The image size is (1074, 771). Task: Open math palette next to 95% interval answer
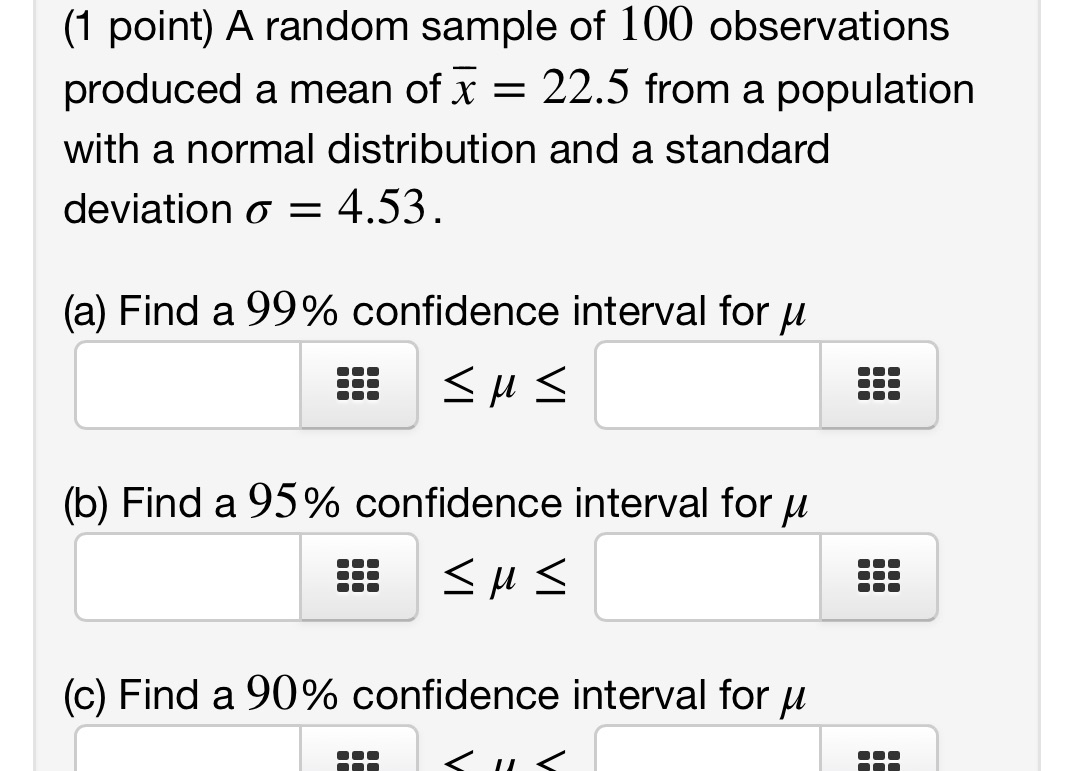point(358,576)
